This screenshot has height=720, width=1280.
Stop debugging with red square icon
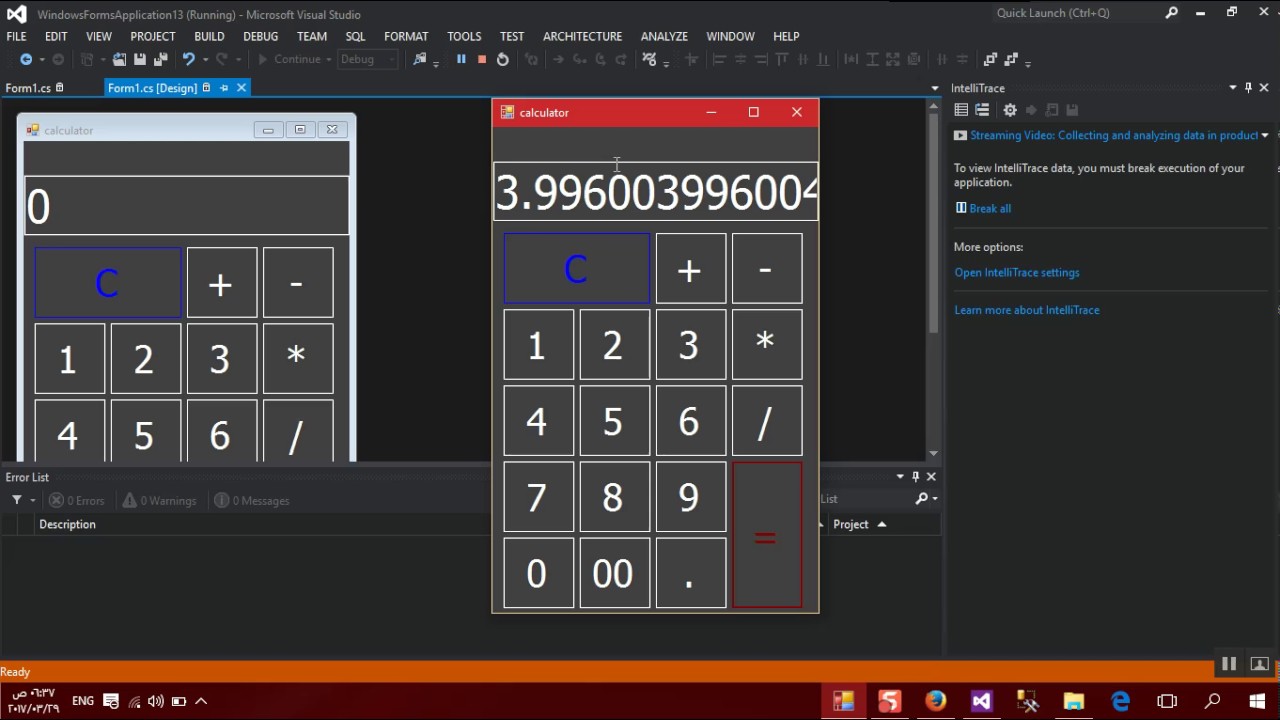pos(482,59)
